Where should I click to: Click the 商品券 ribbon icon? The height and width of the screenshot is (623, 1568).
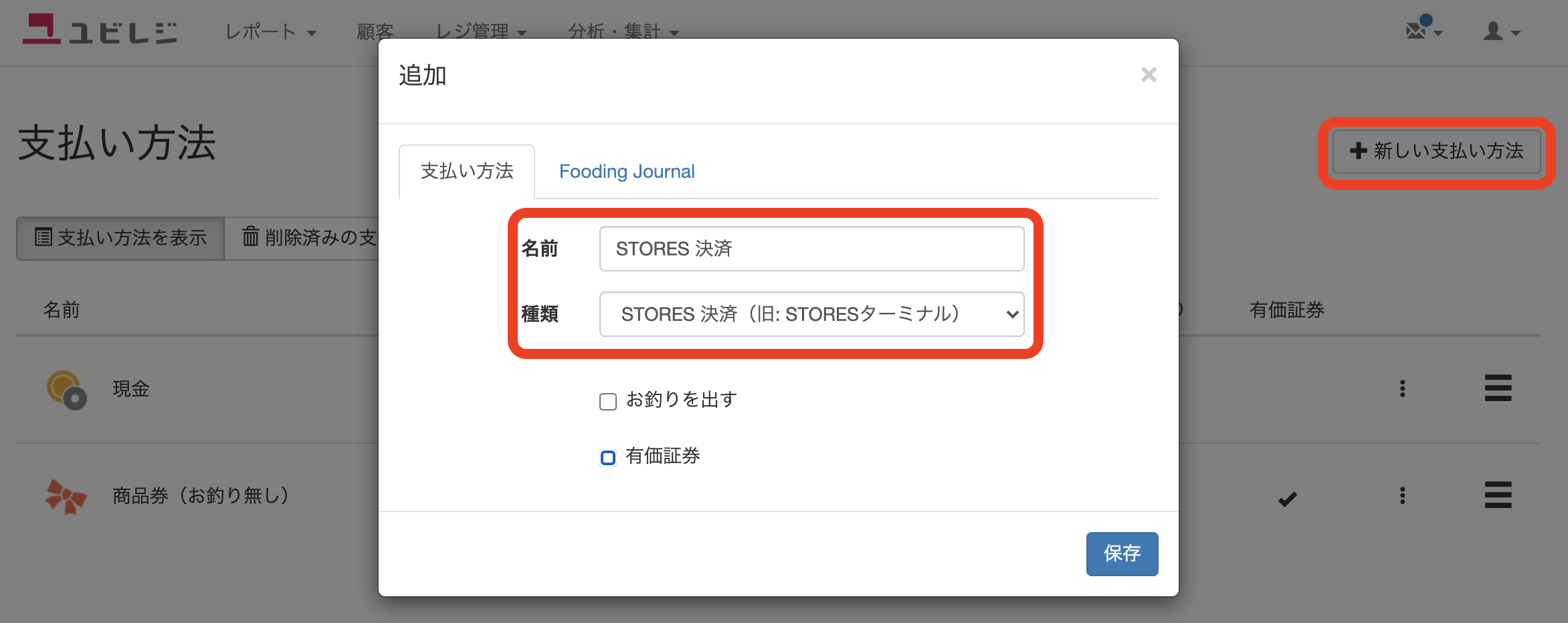(x=66, y=497)
